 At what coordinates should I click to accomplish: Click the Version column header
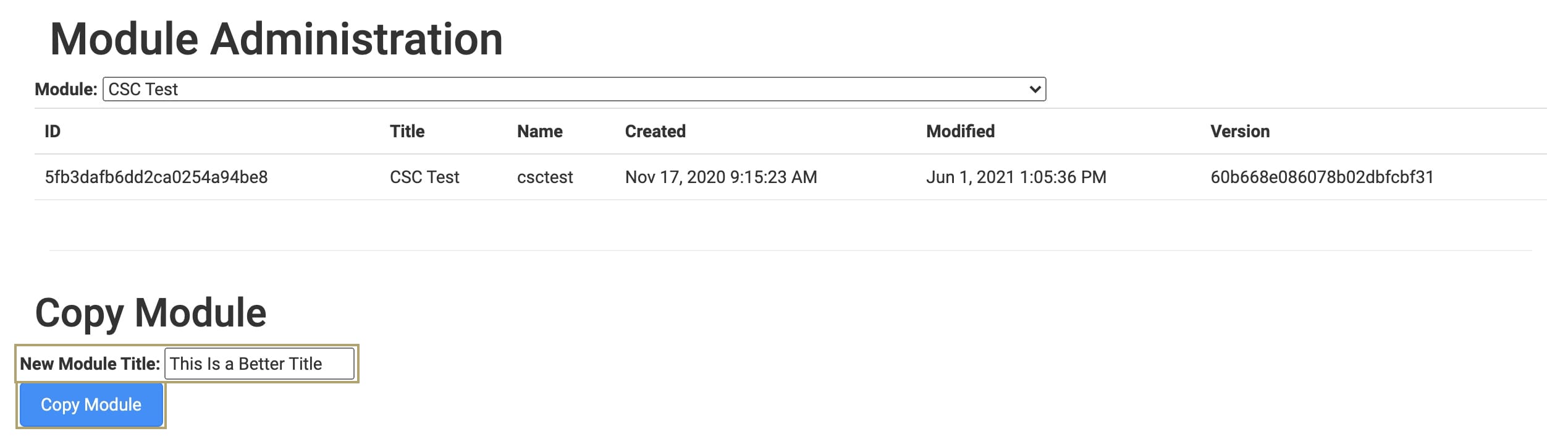[x=1240, y=131]
